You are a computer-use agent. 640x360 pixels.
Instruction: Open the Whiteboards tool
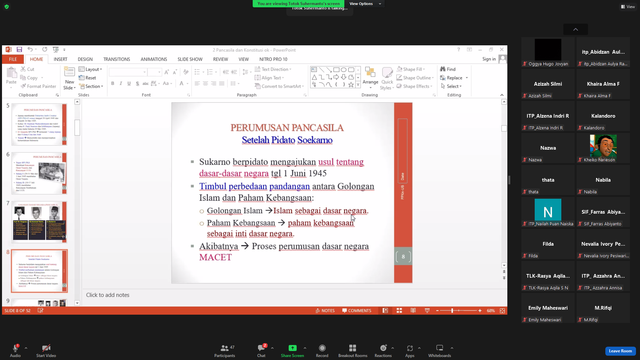click(x=439, y=350)
